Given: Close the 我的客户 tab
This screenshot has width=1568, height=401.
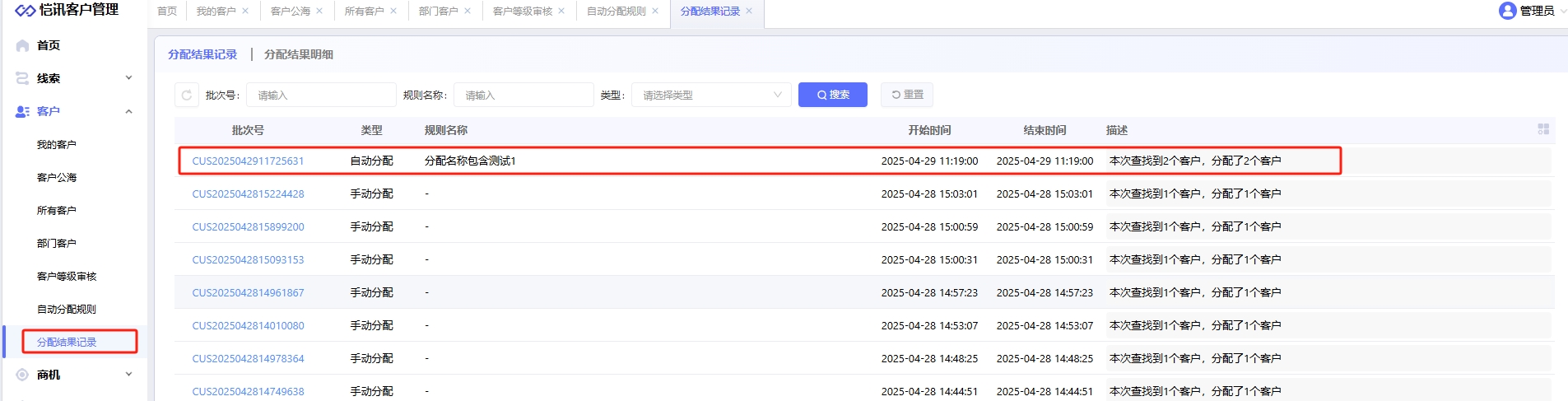Looking at the screenshot, I should pyautogui.click(x=245, y=12).
